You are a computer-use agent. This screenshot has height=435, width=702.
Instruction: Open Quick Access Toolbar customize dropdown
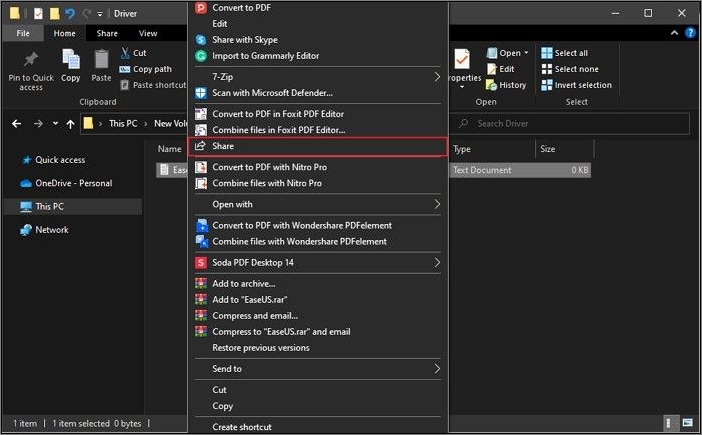coord(99,14)
